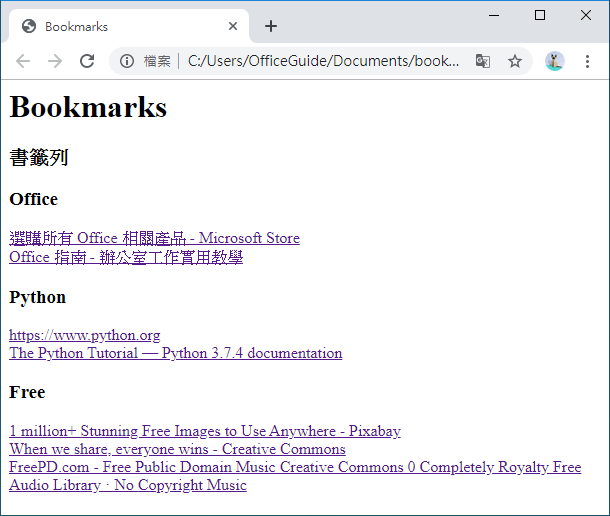Close the Chrome window
Viewport: 610px width, 516px height.
(x=586, y=16)
